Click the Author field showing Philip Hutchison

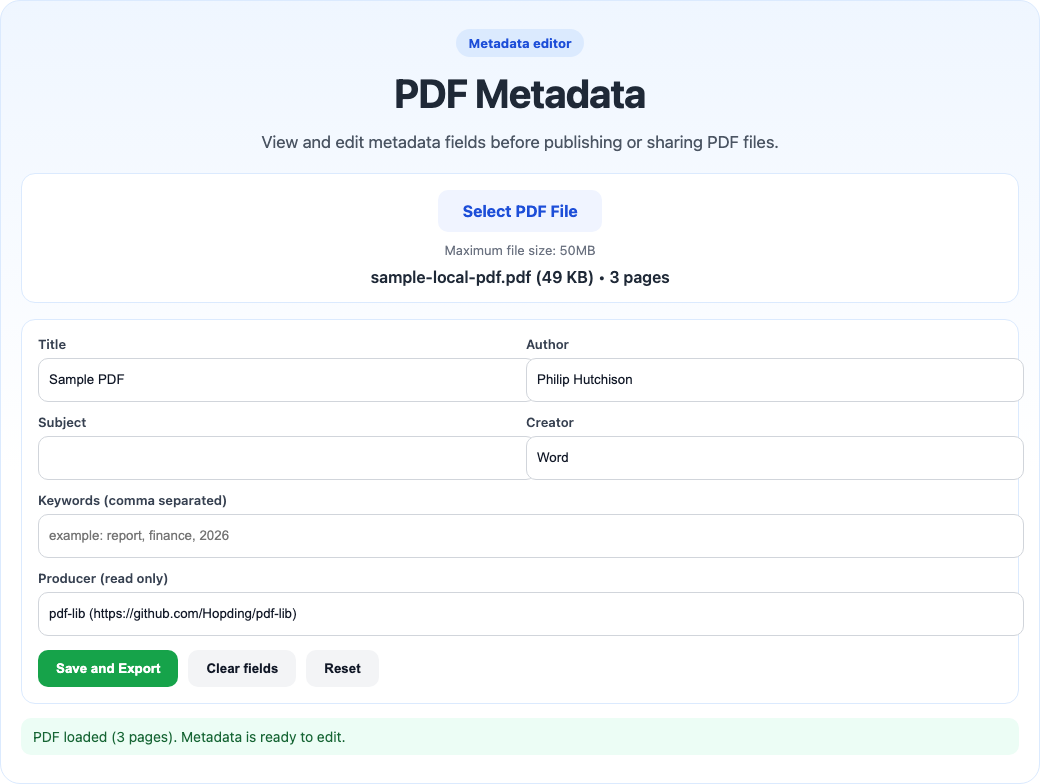click(x=774, y=380)
